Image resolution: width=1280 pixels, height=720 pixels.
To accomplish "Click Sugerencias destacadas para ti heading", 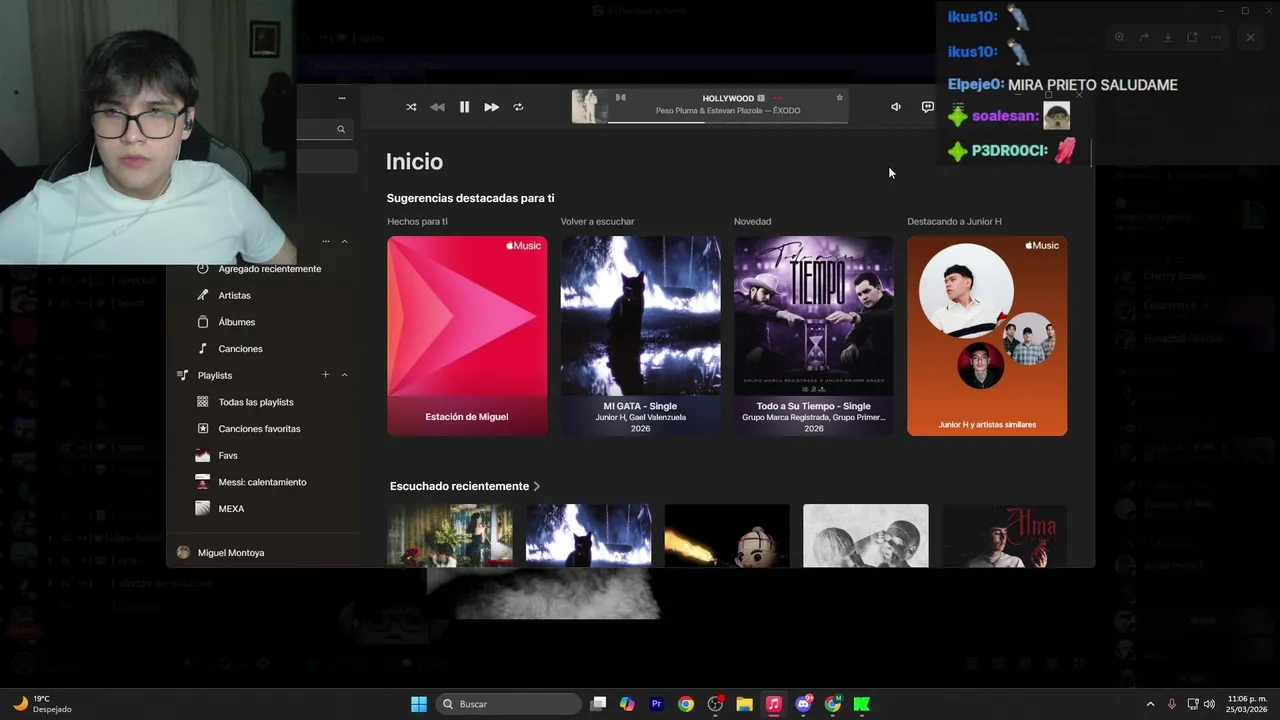I will pos(470,198).
